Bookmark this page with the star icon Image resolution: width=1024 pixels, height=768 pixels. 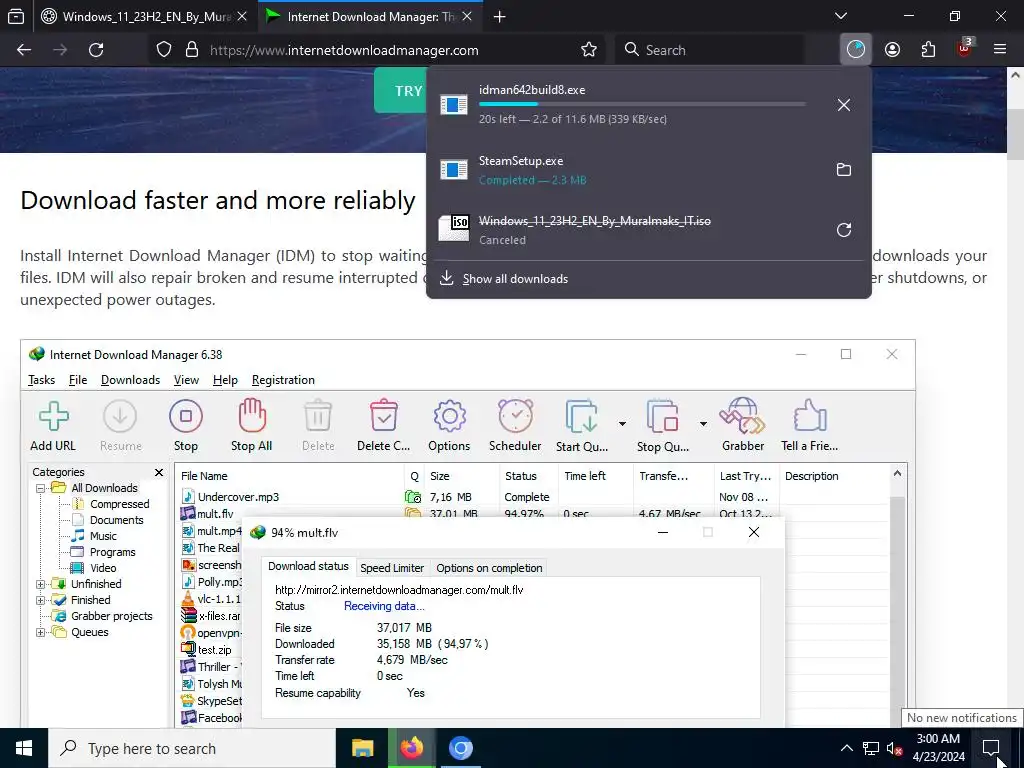(588, 50)
